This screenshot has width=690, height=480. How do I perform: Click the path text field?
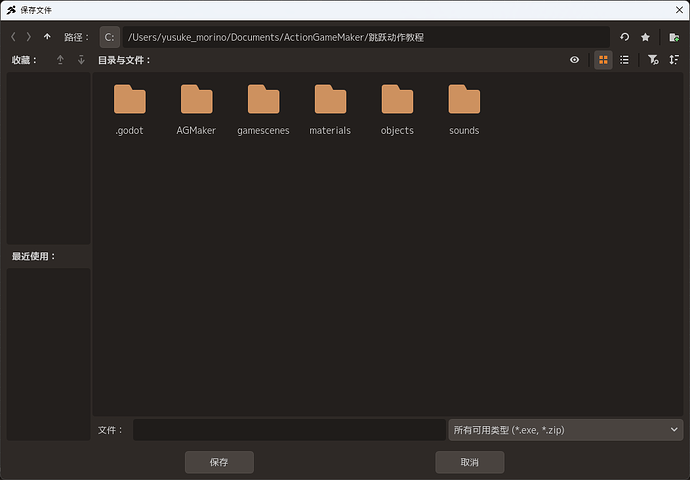(366, 37)
